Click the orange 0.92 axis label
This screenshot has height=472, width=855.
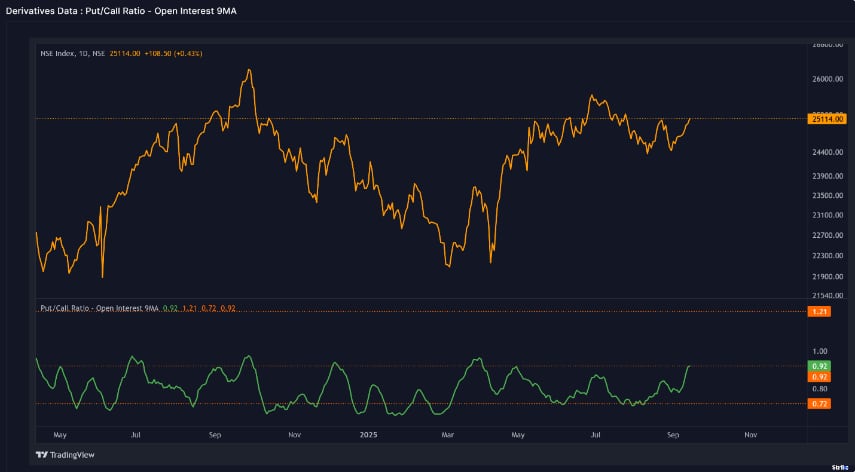(x=818, y=376)
